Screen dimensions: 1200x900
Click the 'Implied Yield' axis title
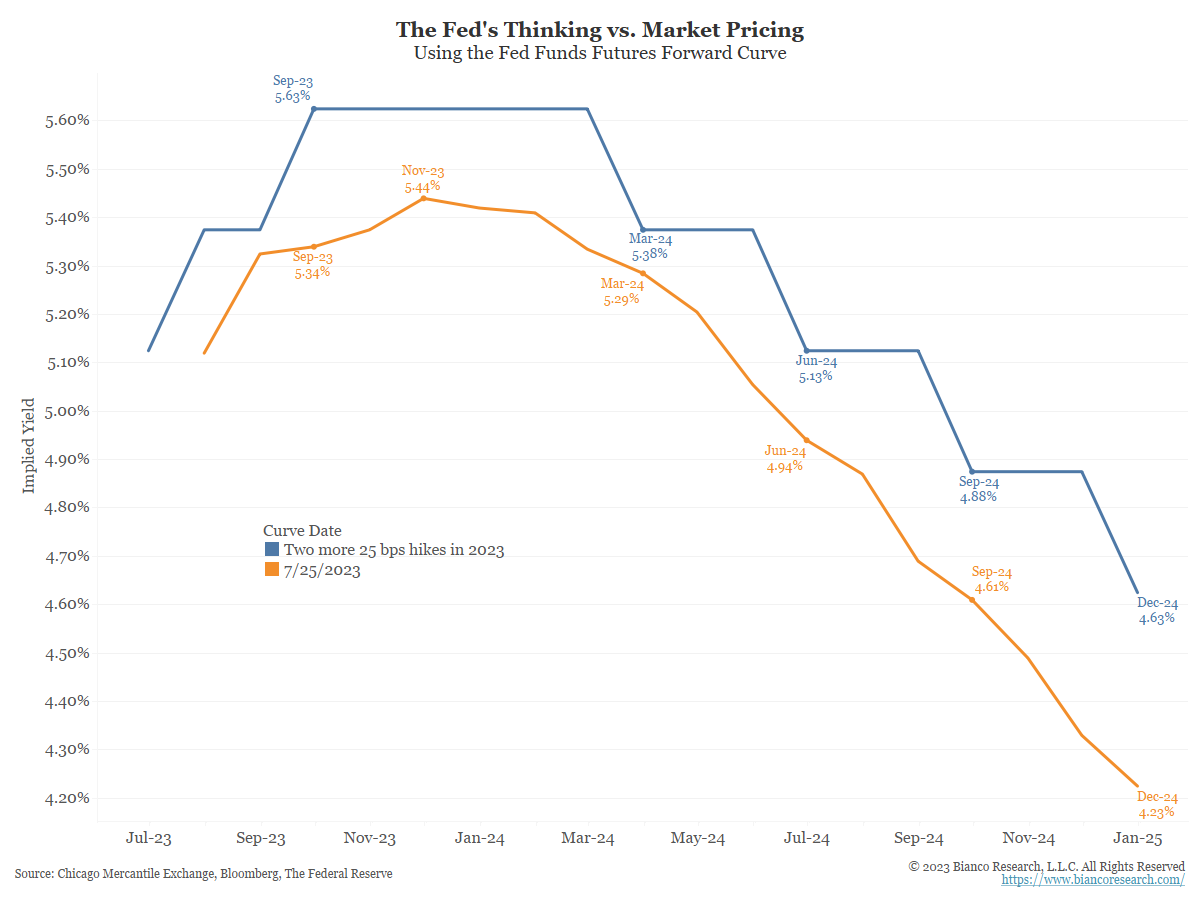click(x=29, y=446)
